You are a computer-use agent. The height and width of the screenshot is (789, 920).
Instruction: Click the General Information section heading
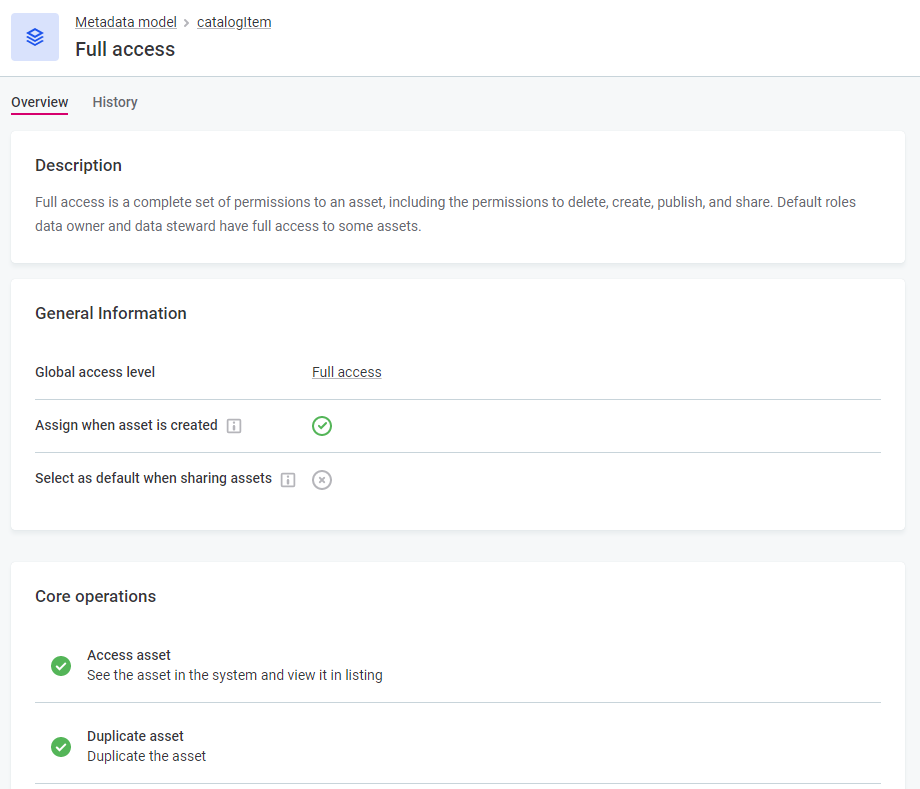[111, 313]
